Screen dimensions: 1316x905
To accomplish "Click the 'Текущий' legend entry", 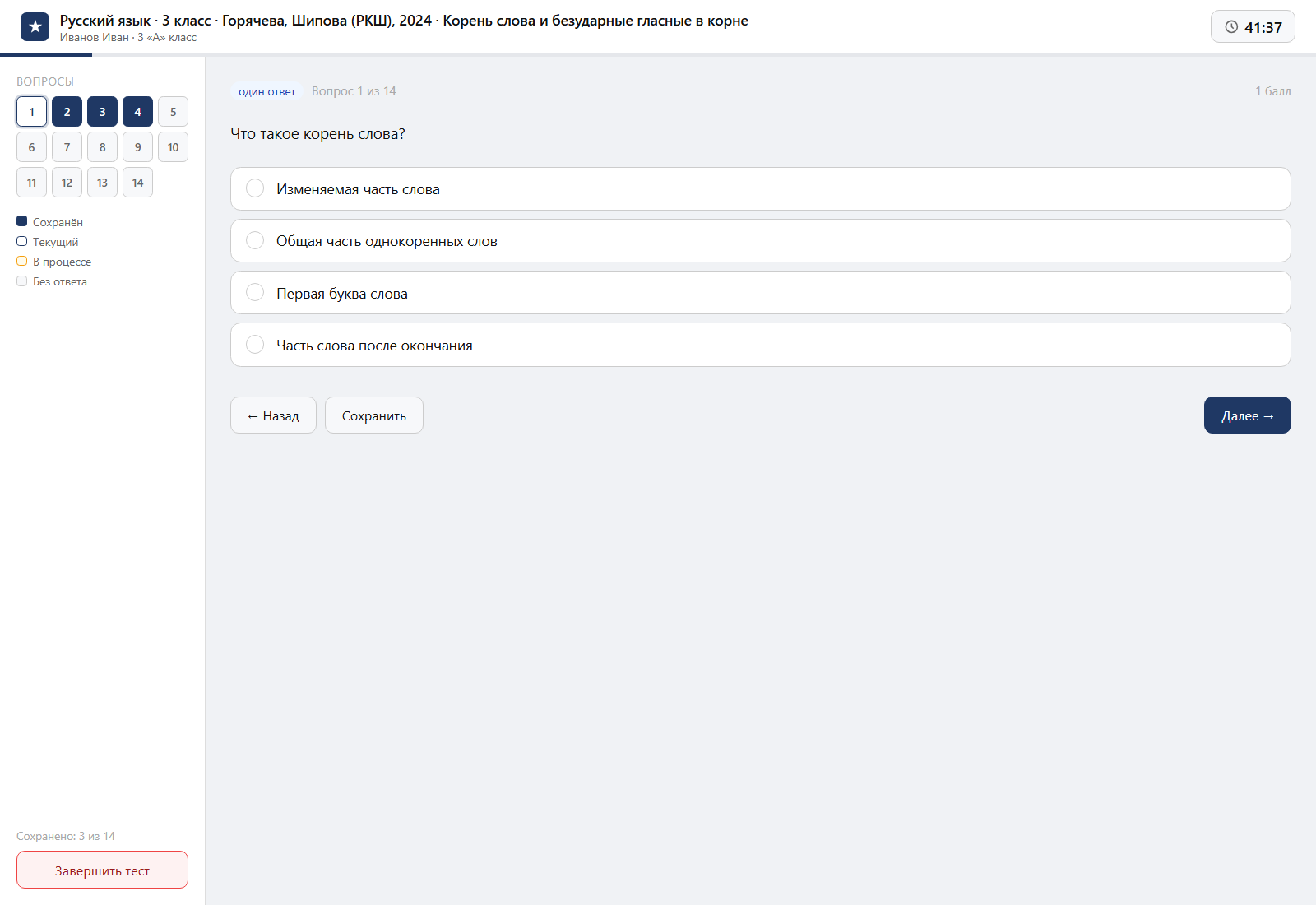I will point(48,242).
